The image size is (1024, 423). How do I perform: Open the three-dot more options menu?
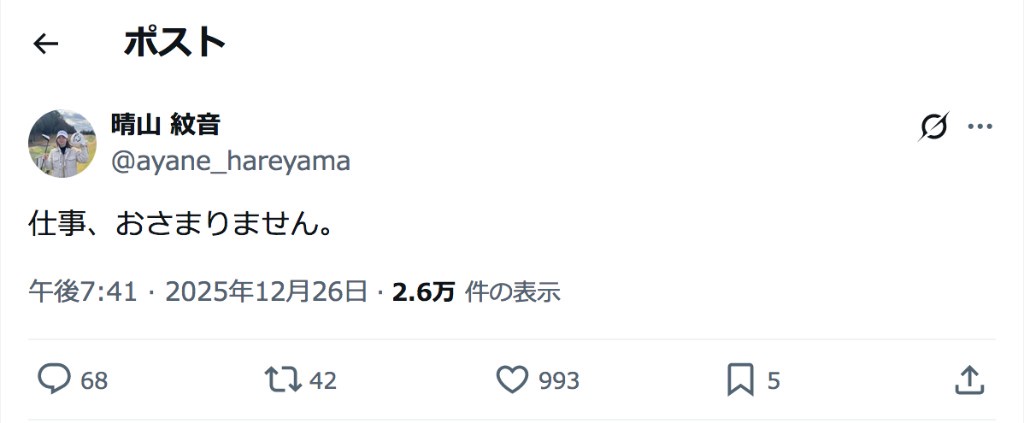coord(980,127)
